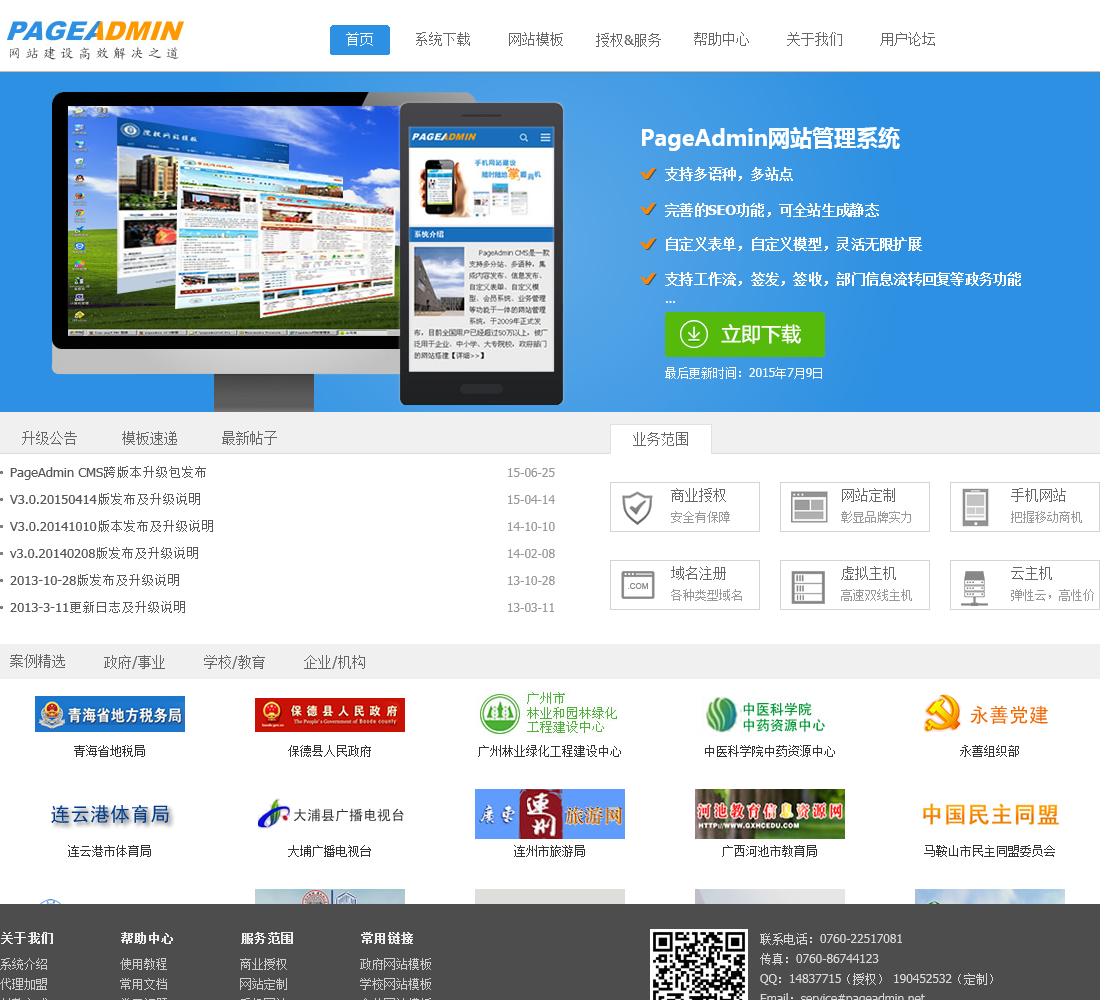Select the 学校/教育 case tab
1100x1000 pixels.
pos(234,662)
